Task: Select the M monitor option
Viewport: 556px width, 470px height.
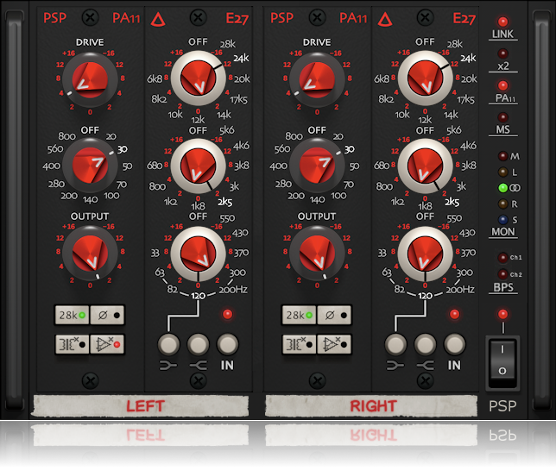Action: pyautogui.click(x=502, y=156)
